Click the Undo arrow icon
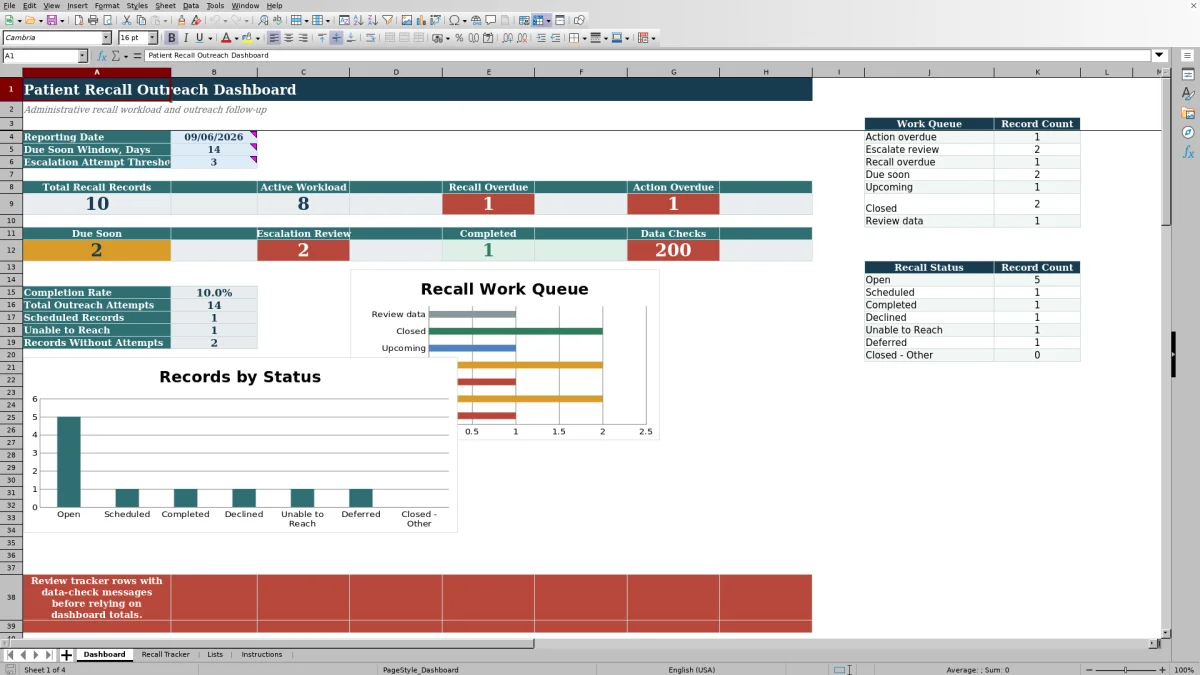The width and height of the screenshot is (1200, 675). click(x=214, y=20)
